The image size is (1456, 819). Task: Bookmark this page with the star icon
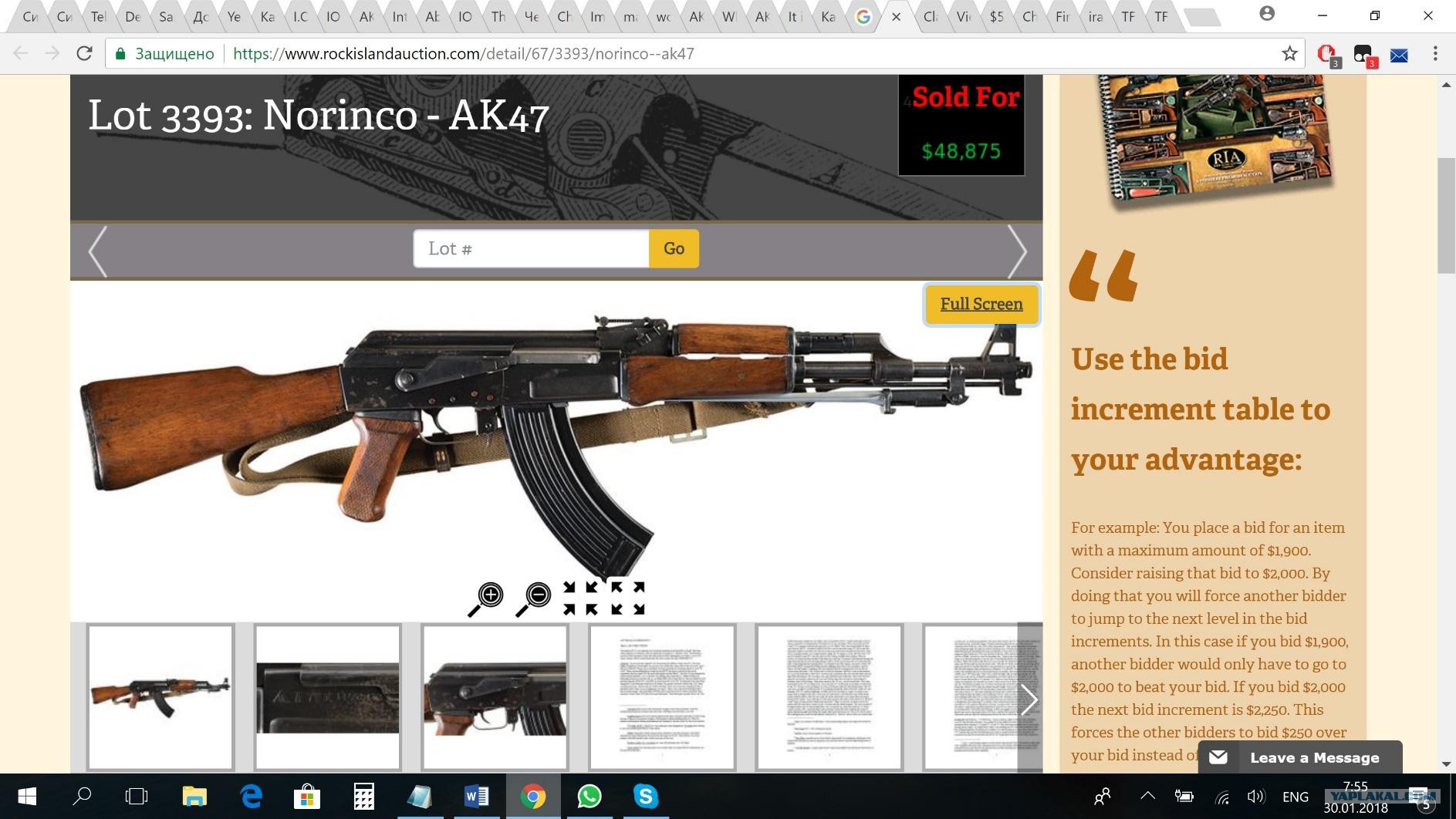pyautogui.click(x=1289, y=53)
